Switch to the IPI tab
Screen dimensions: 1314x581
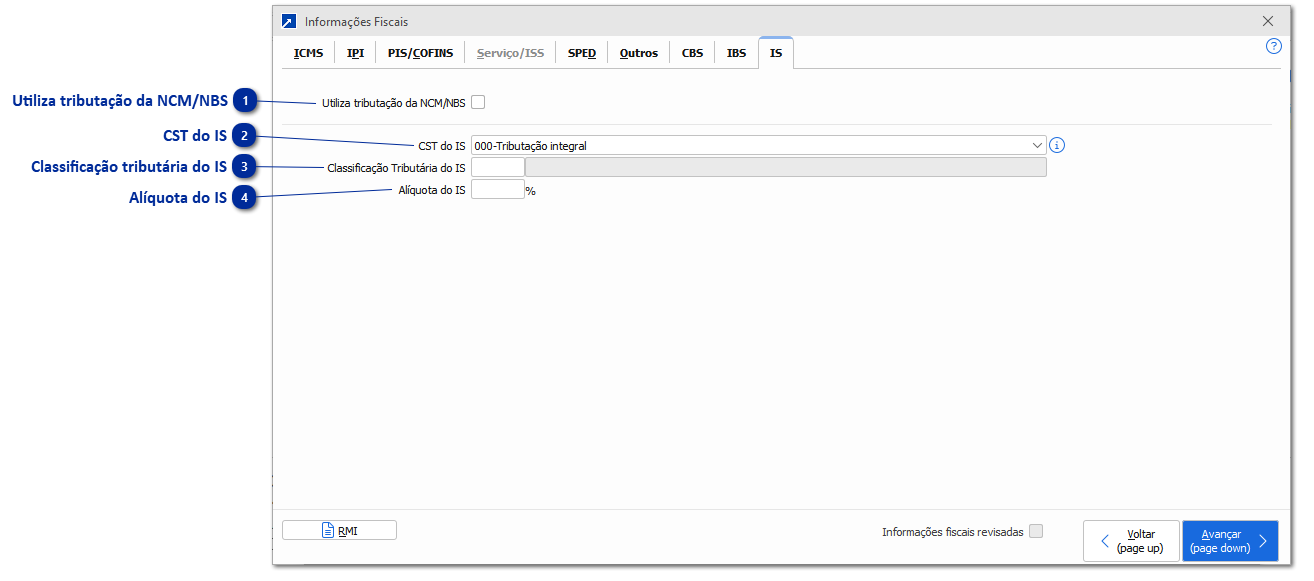[355, 53]
